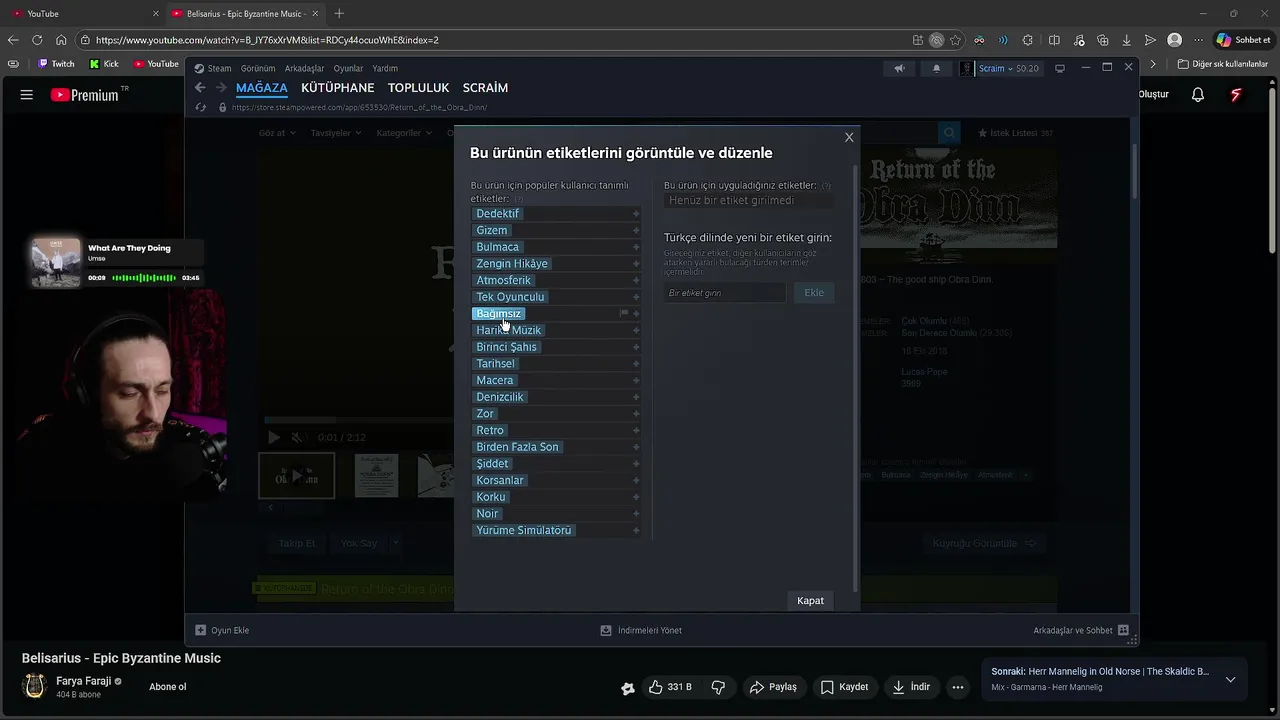Click the plus icon beside Denizcilik
Image resolution: width=1280 pixels, height=720 pixels.
point(636,397)
